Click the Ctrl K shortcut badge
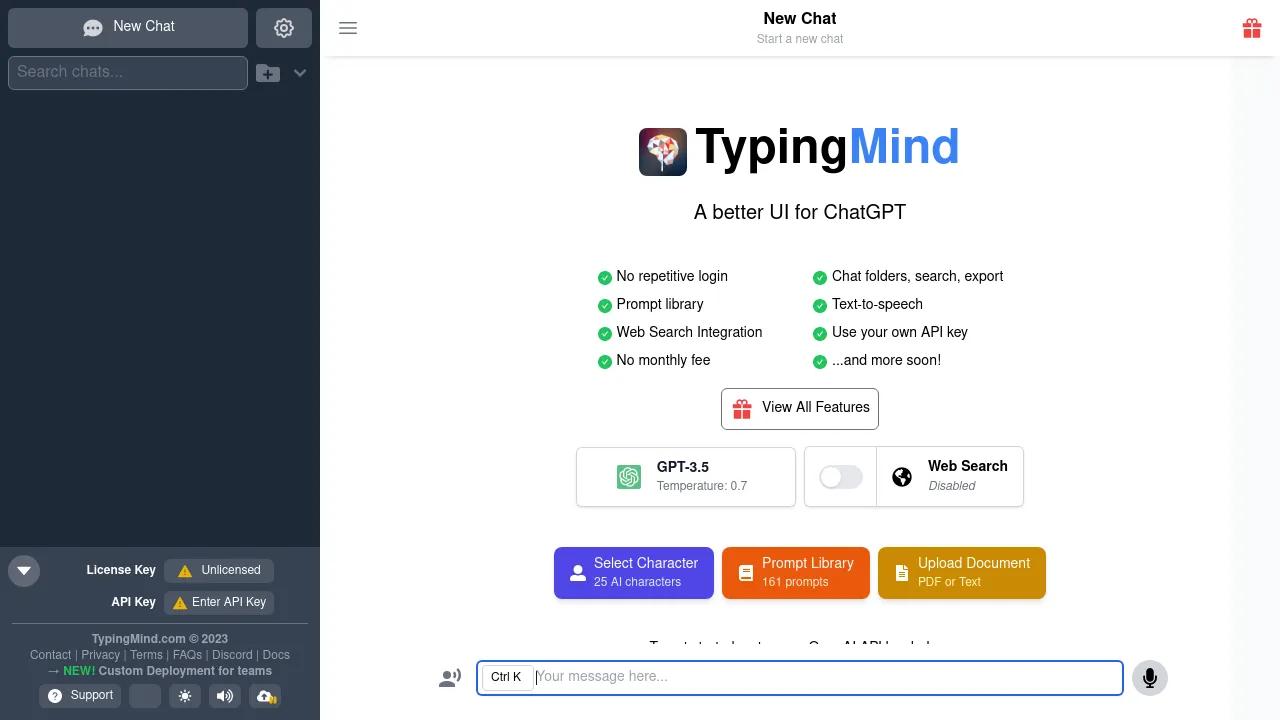Screen dimensions: 1280x720 [506, 678]
